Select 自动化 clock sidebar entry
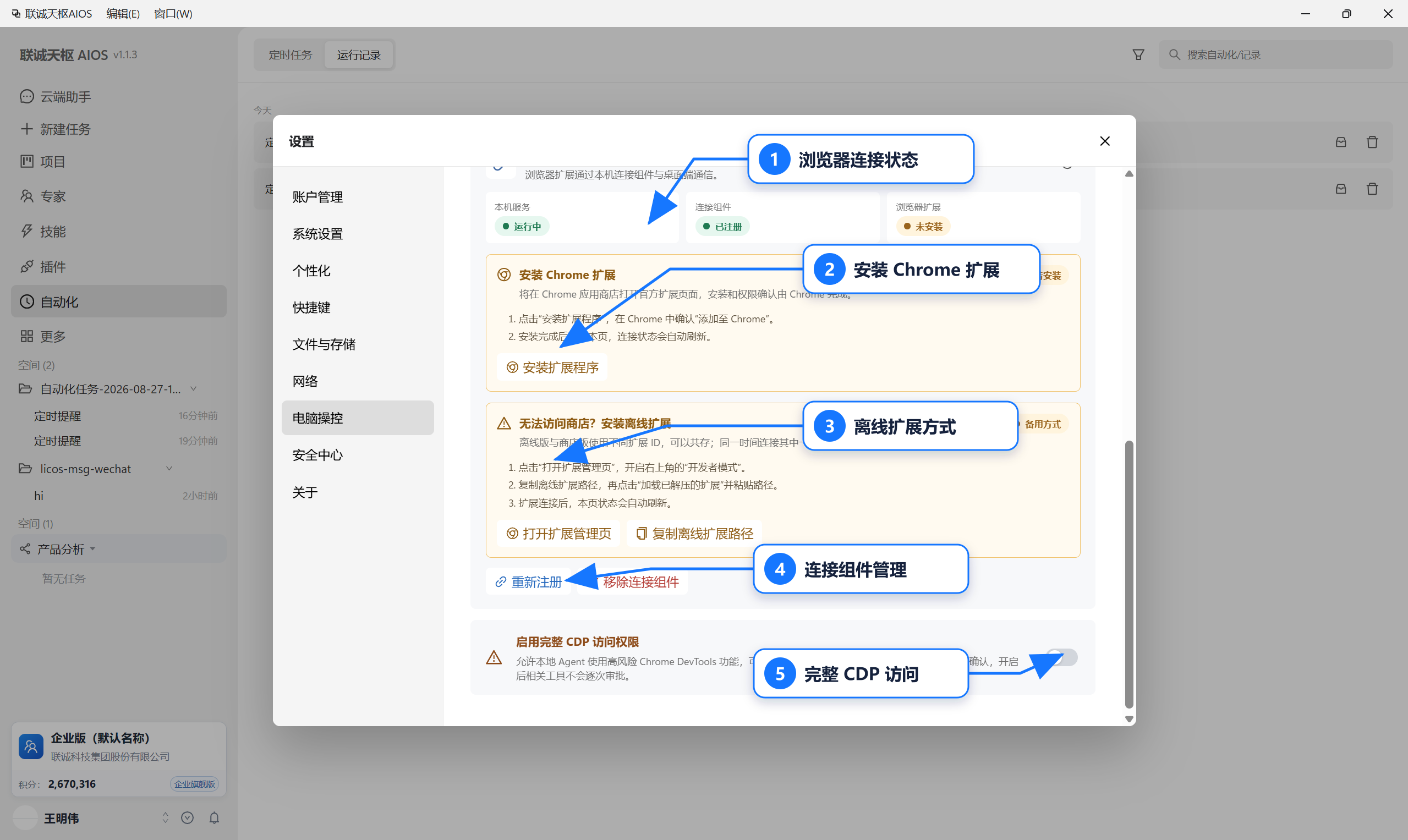Viewport: 1408px width, 840px height. [118, 301]
